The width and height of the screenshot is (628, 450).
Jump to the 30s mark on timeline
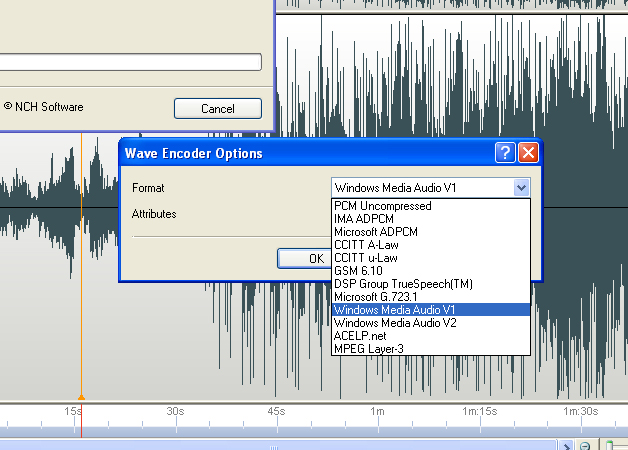click(x=175, y=411)
